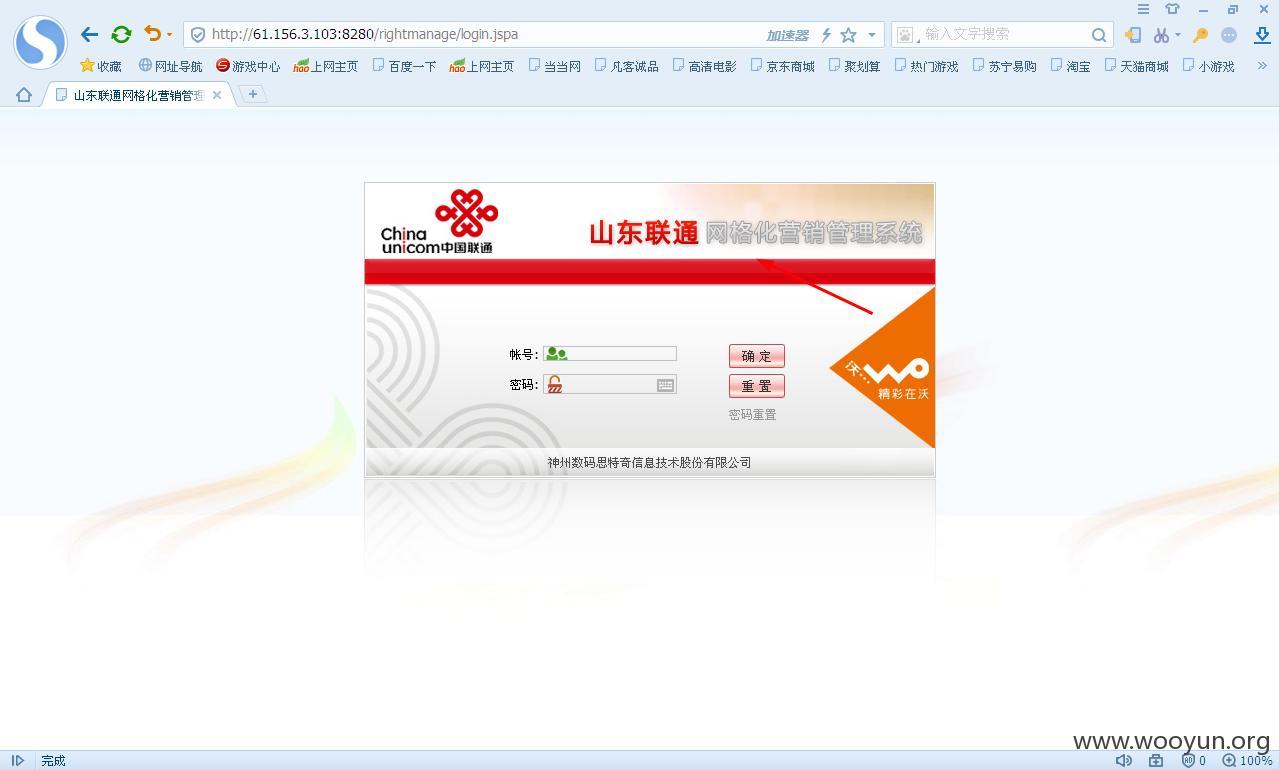This screenshot has width=1279, height=770.
Task: Open the virtual keyboard icon in password field
Action: click(666, 385)
